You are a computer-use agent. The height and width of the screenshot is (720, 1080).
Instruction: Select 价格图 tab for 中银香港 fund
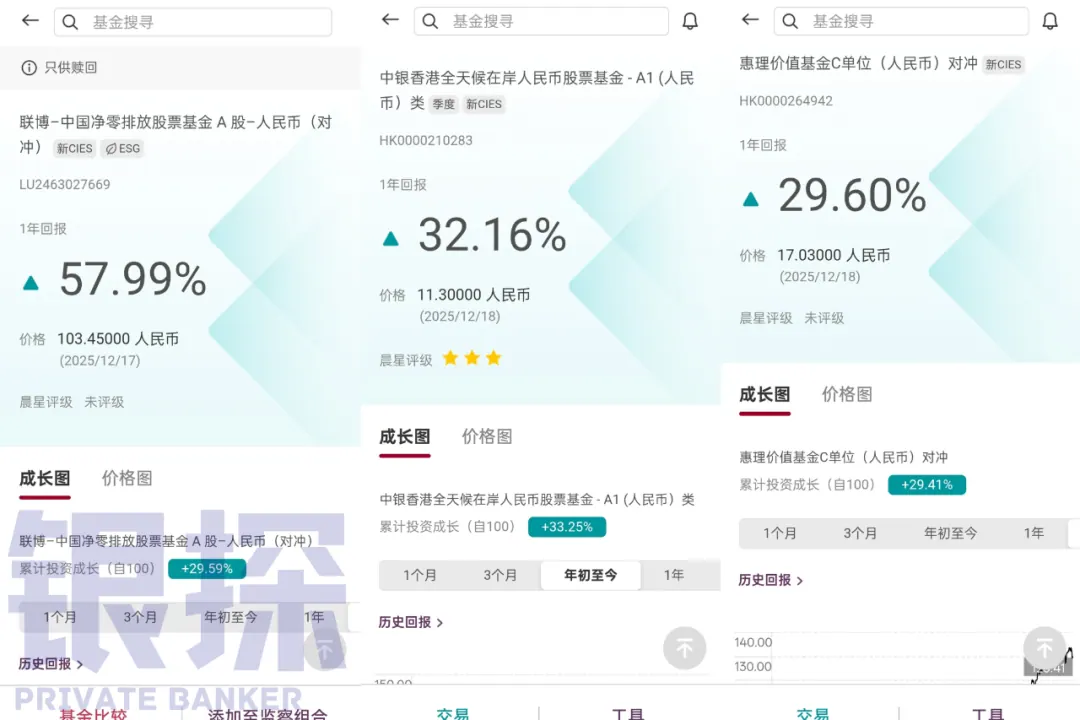pyautogui.click(x=487, y=436)
